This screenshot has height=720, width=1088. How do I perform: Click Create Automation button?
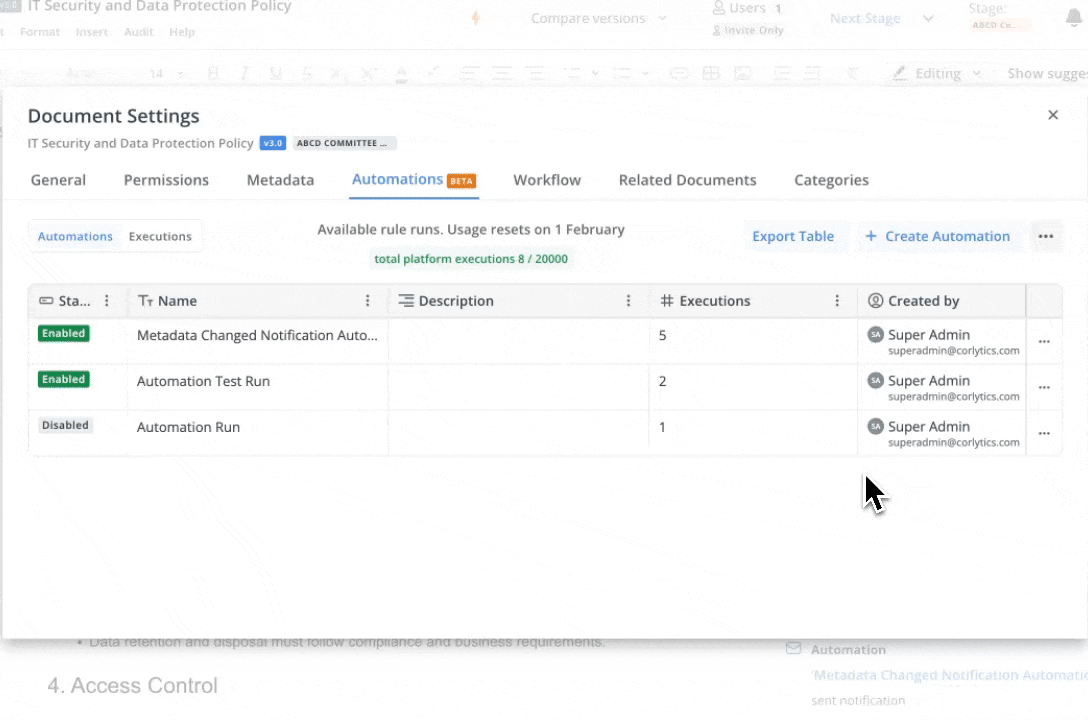tap(937, 237)
